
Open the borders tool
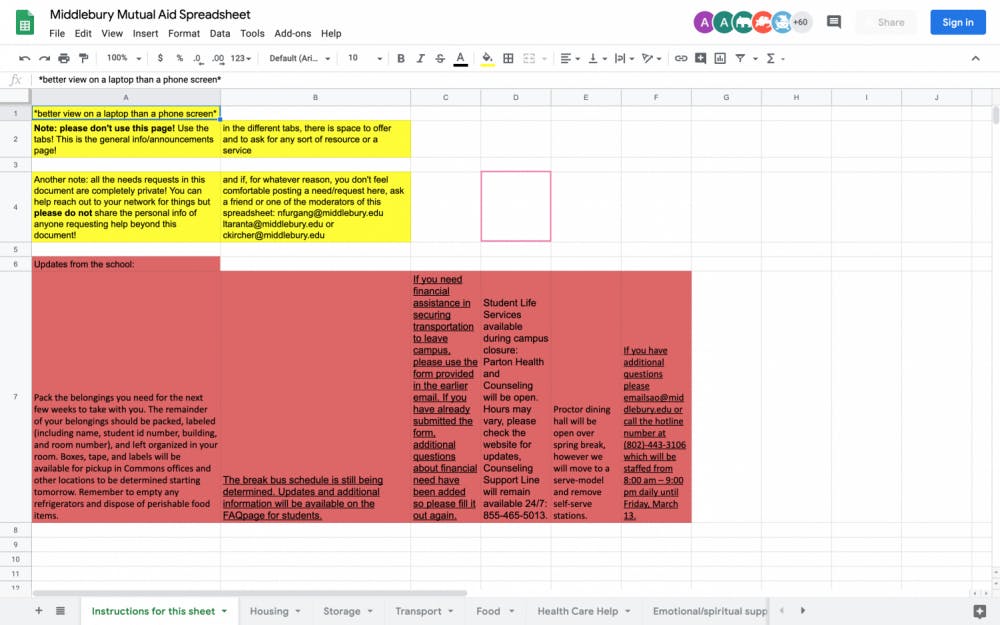pyautogui.click(x=508, y=59)
